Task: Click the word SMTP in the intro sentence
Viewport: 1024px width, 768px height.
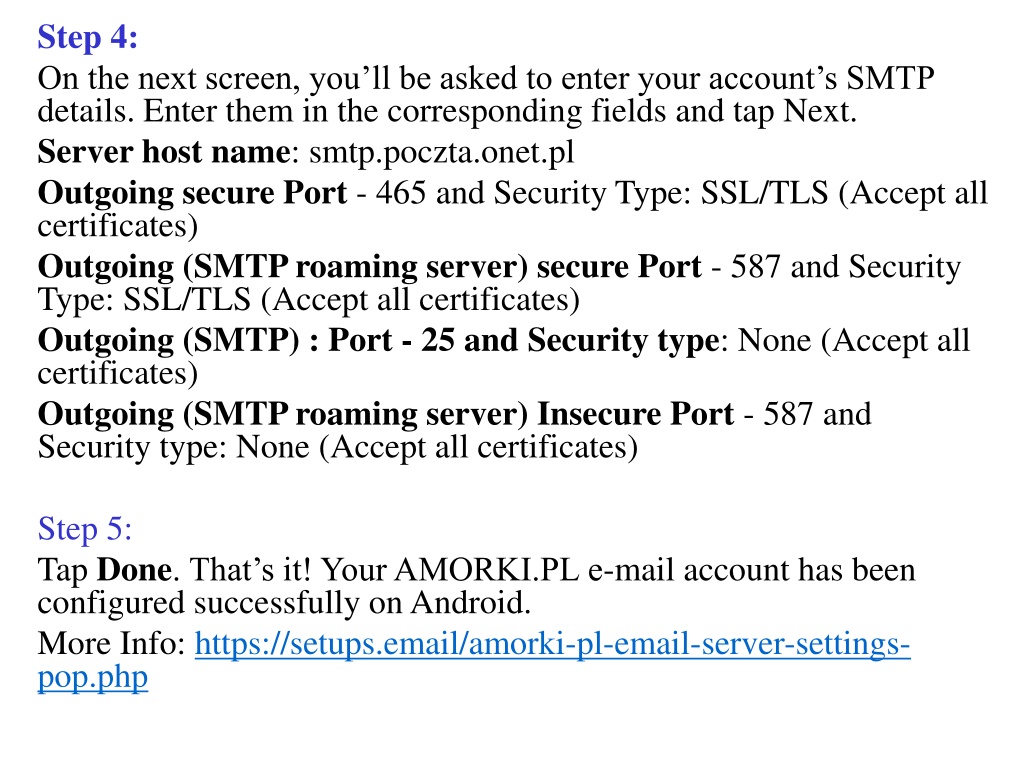Action: tap(891, 79)
